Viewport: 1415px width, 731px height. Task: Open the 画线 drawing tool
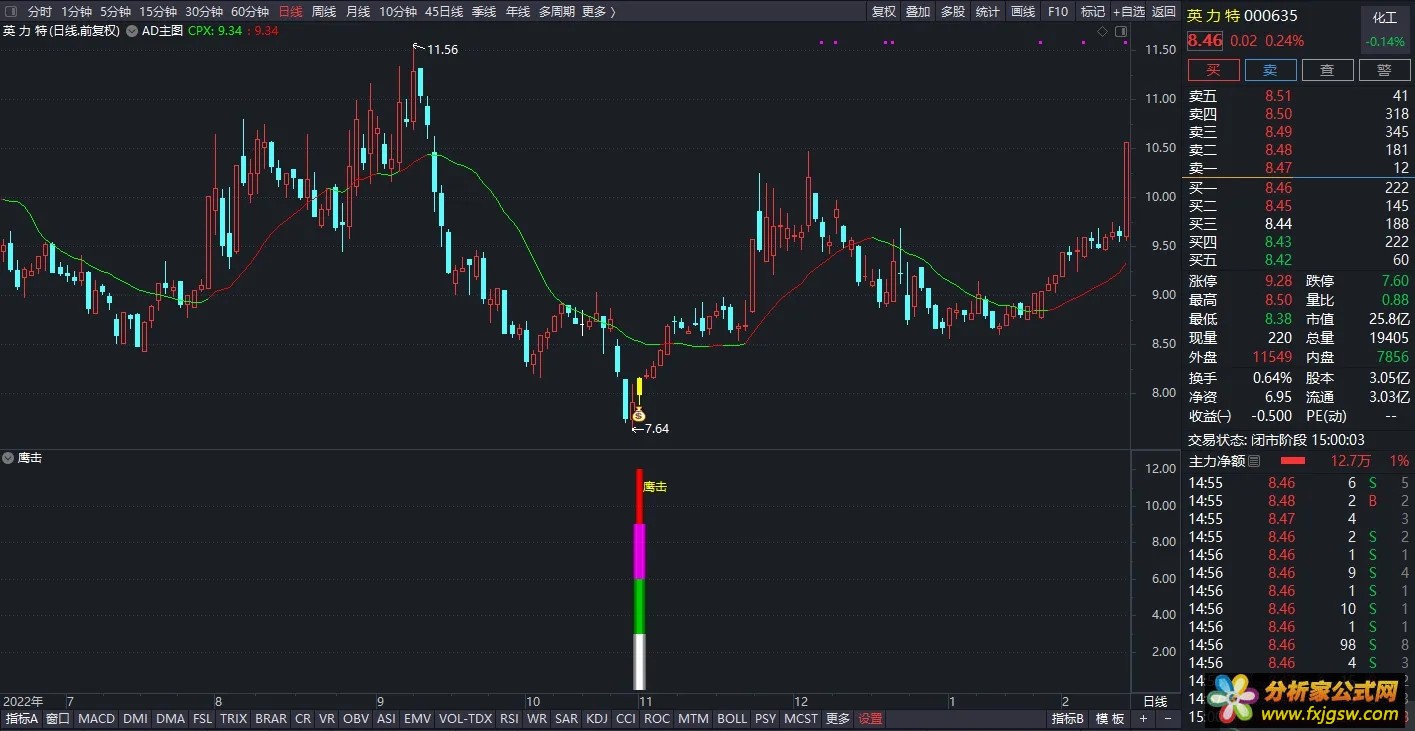coord(1023,12)
